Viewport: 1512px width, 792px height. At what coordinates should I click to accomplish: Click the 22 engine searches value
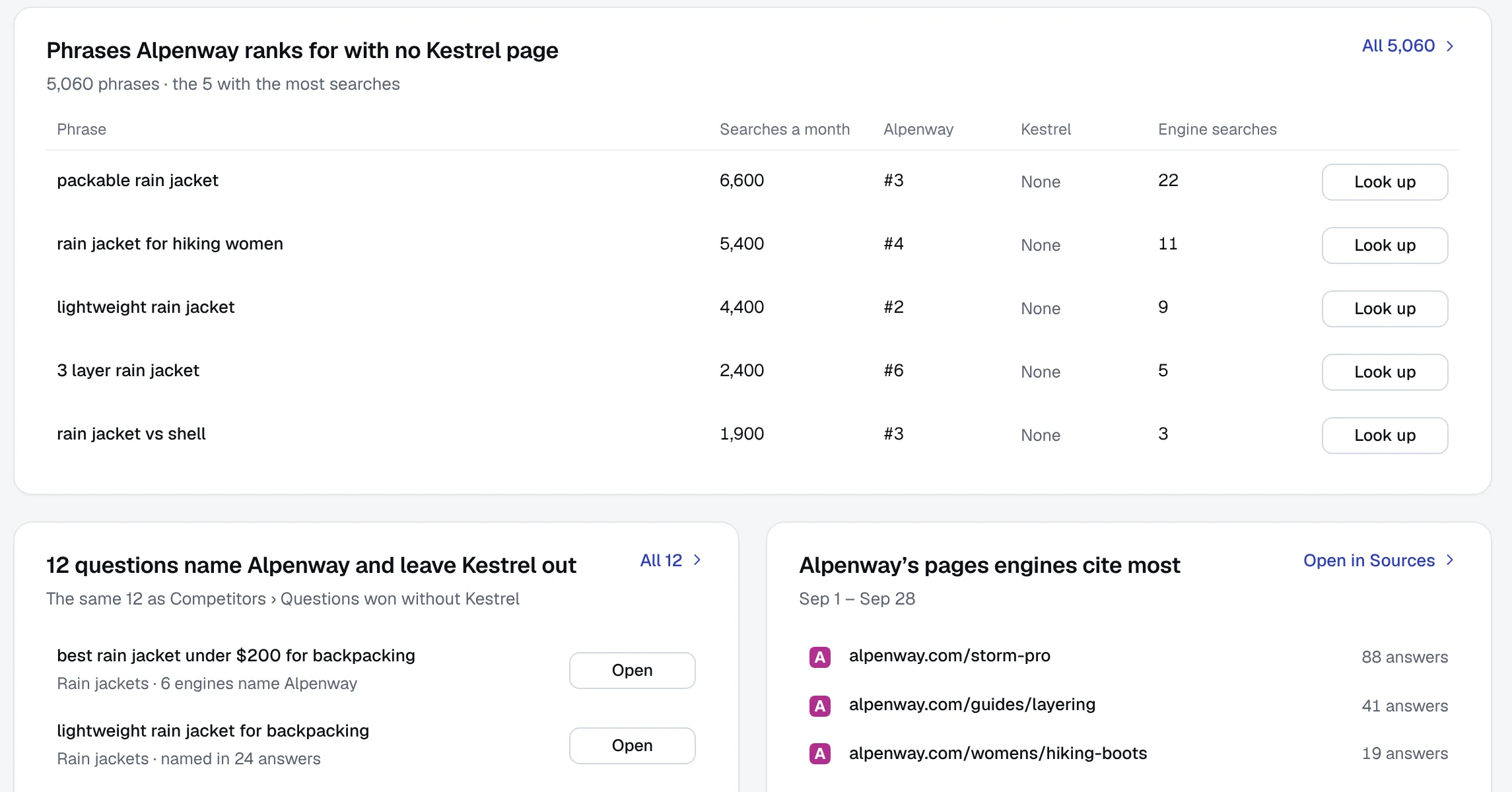coord(1168,181)
